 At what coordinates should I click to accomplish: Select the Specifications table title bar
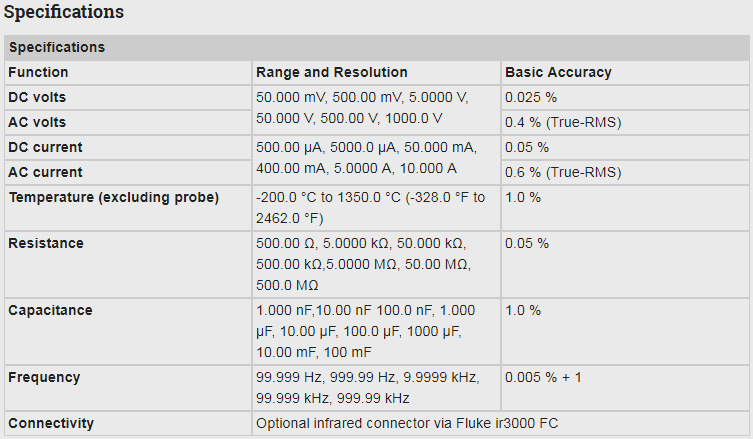[57, 47]
